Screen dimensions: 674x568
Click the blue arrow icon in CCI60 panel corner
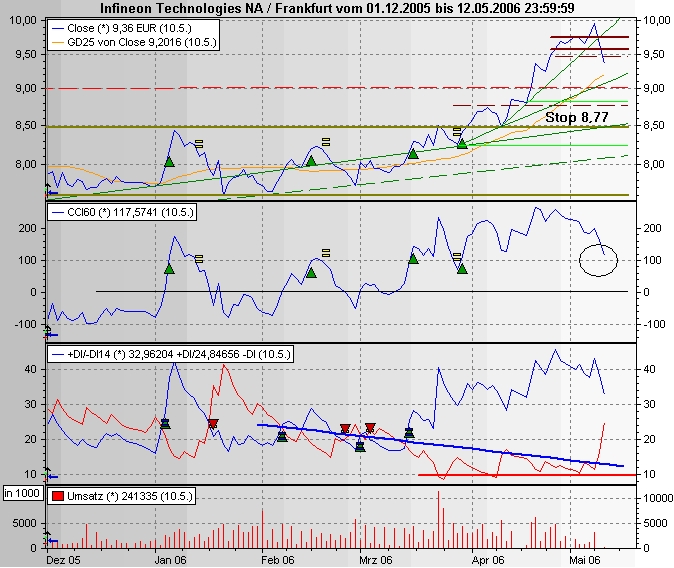[52, 334]
